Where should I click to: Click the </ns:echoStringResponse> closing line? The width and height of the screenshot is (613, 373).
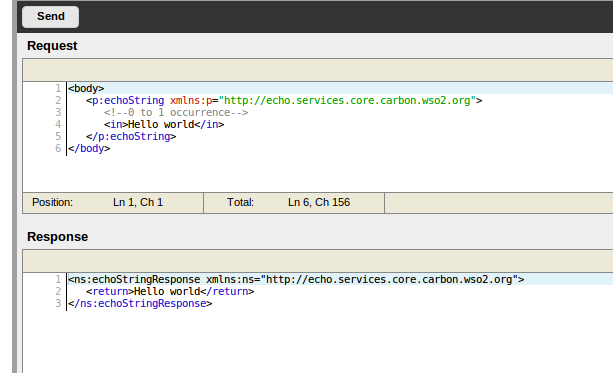point(140,303)
